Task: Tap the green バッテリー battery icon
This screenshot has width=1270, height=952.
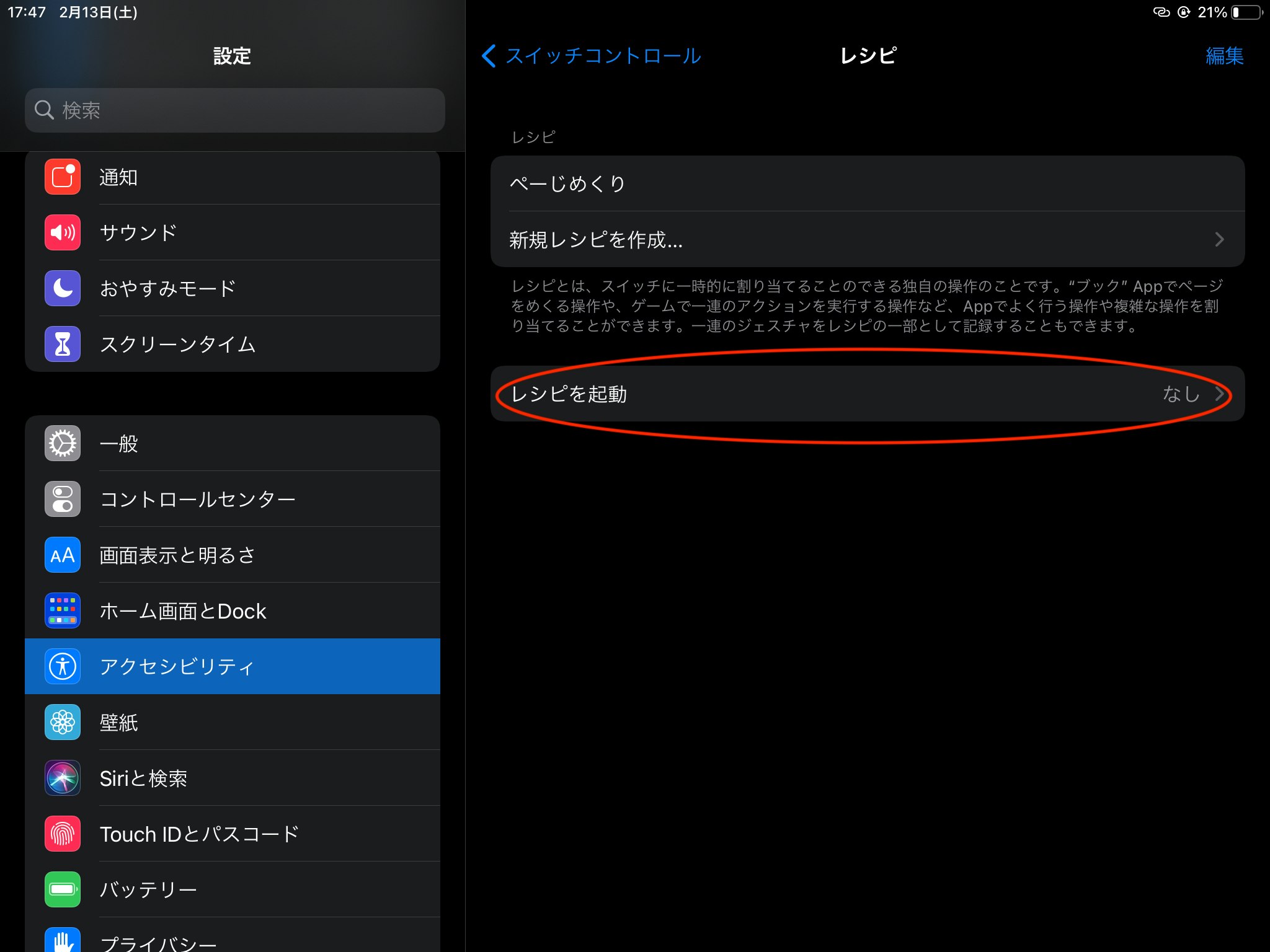Action: (x=63, y=889)
